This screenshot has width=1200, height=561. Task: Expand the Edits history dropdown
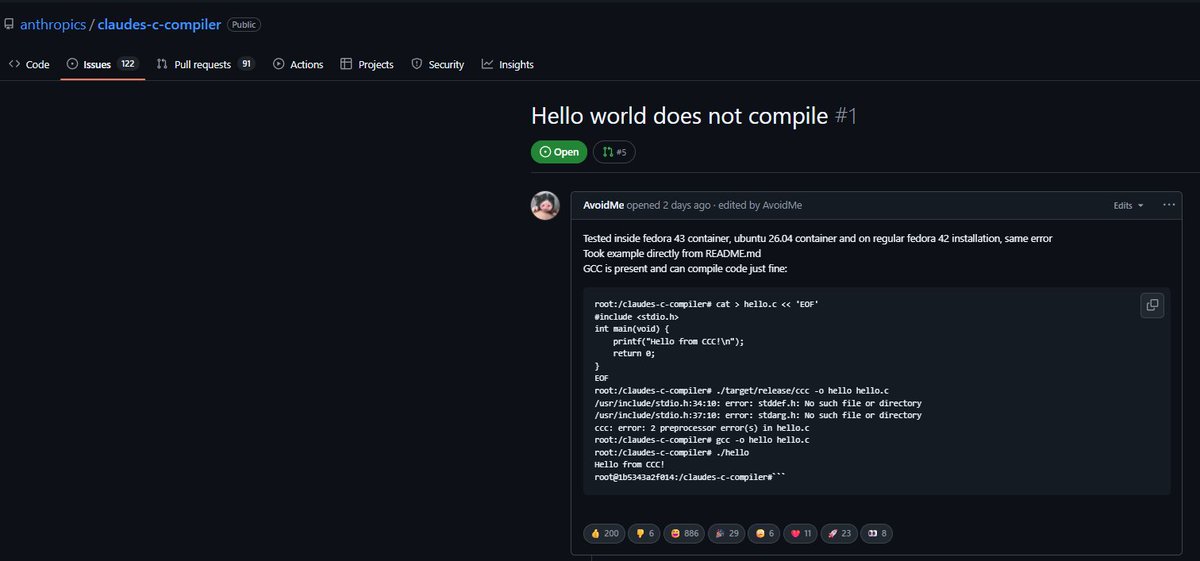click(1128, 205)
